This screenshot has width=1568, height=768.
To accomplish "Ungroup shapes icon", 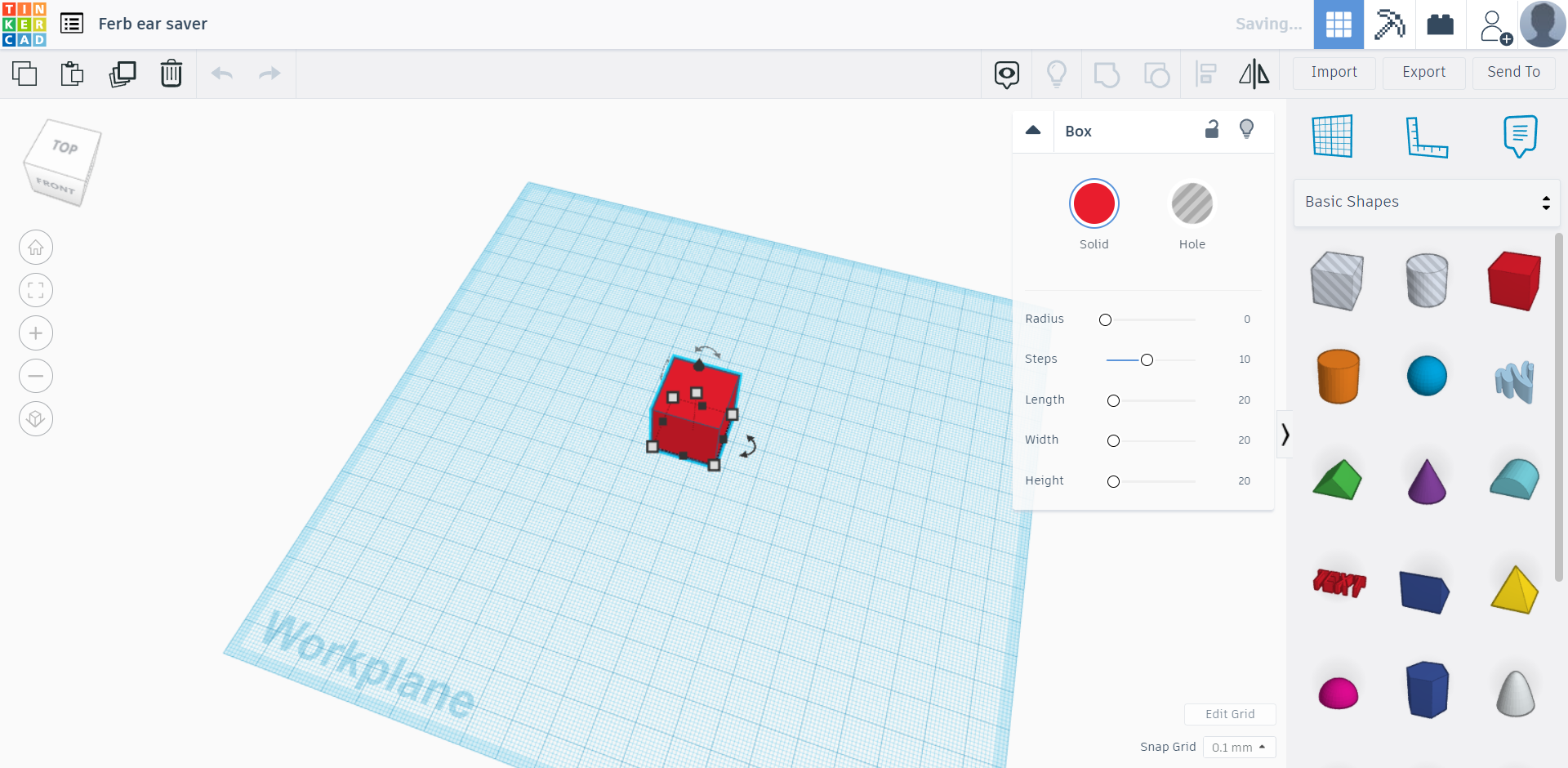I will pos(1156,74).
